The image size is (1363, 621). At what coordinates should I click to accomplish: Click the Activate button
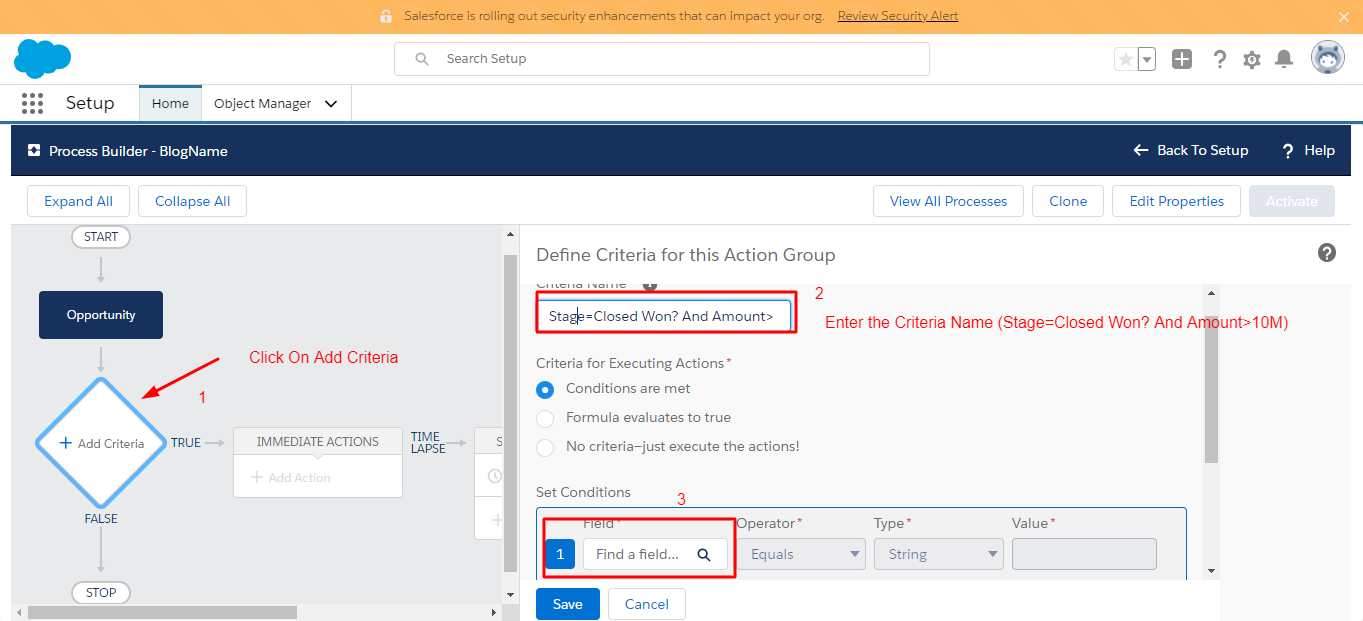point(1292,201)
